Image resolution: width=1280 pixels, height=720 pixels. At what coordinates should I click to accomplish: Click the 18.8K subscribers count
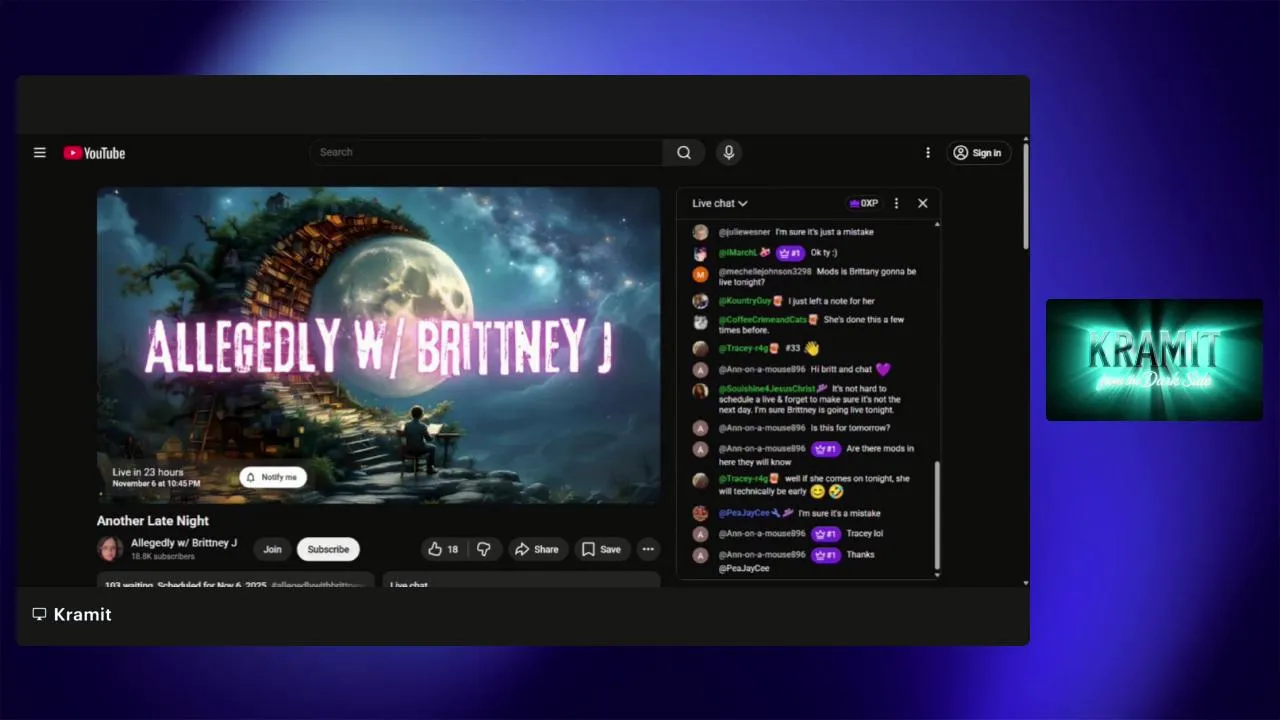coord(163,556)
